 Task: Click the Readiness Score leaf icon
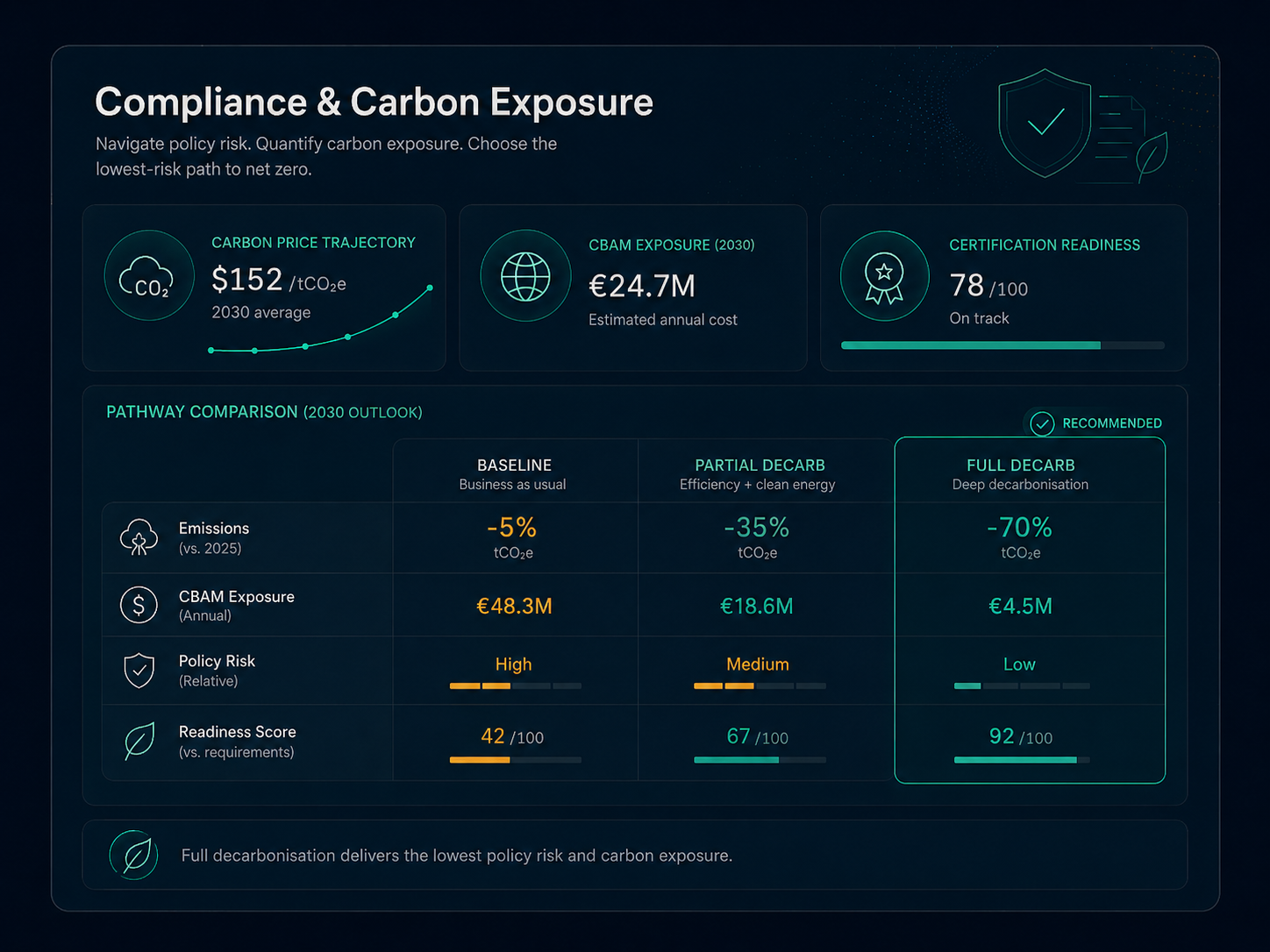point(139,742)
